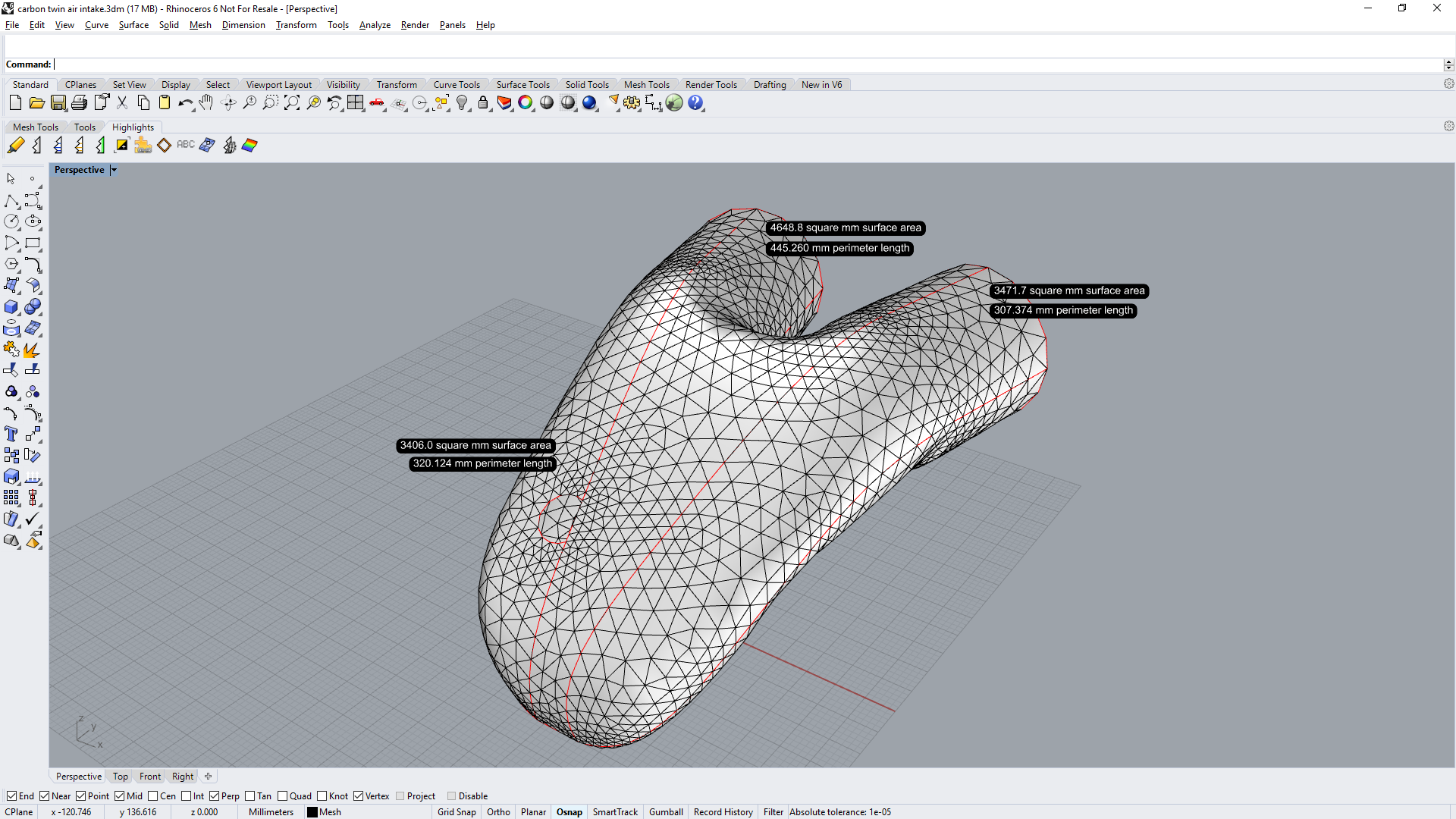Click the Zoom Selected icon

pyautogui.click(x=313, y=103)
